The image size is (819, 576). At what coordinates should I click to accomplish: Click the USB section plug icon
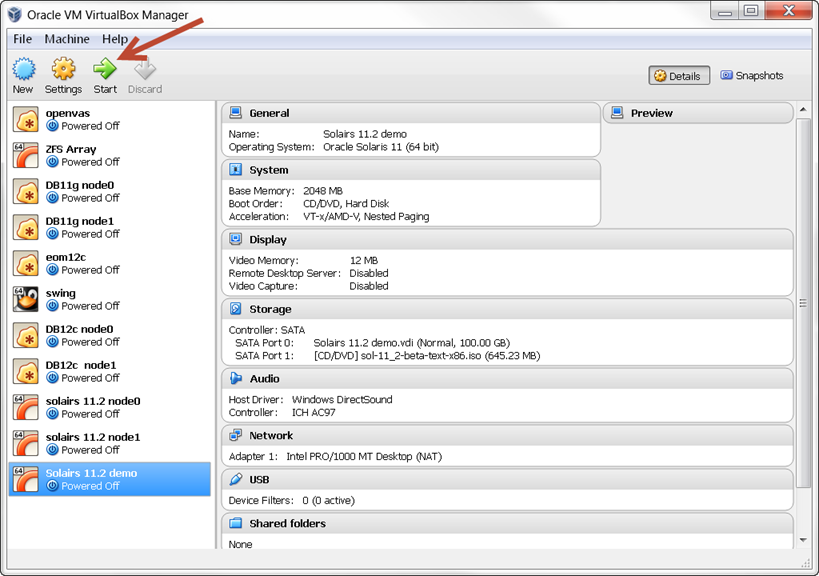coord(236,479)
